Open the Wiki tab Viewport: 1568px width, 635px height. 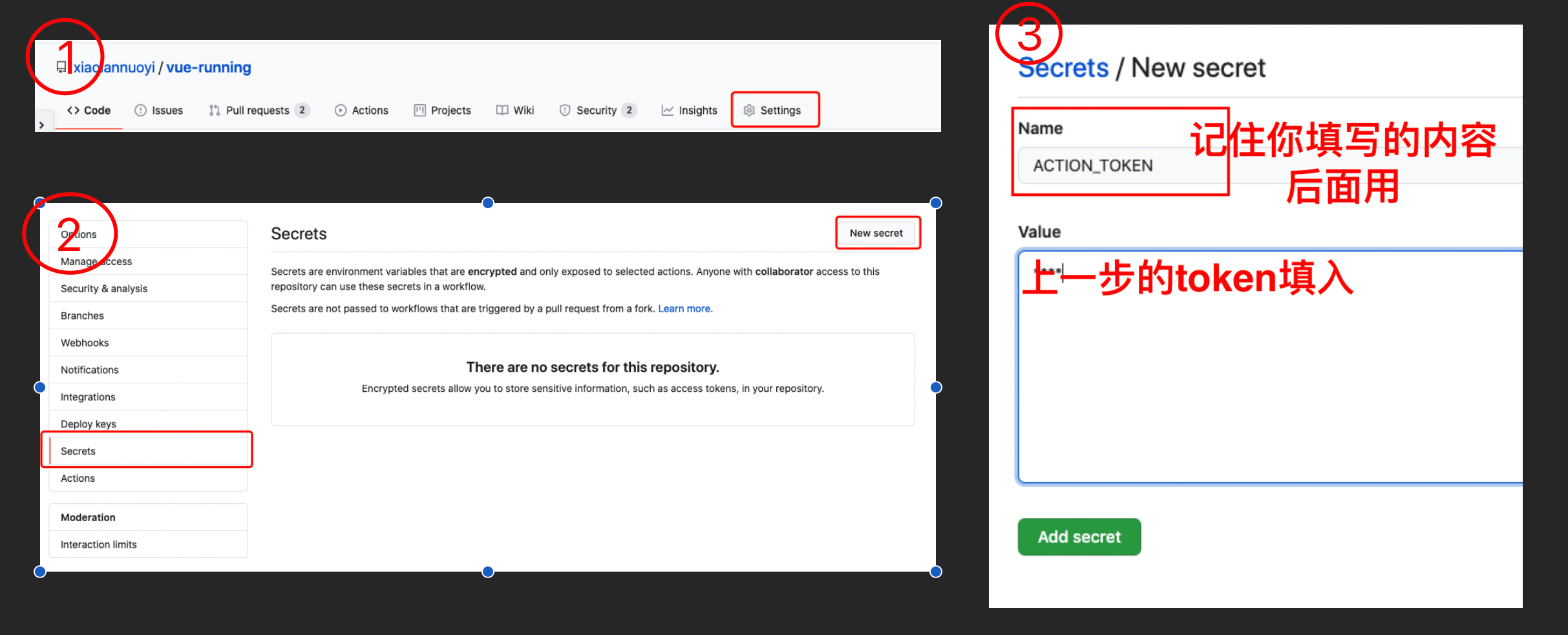(515, 110)
